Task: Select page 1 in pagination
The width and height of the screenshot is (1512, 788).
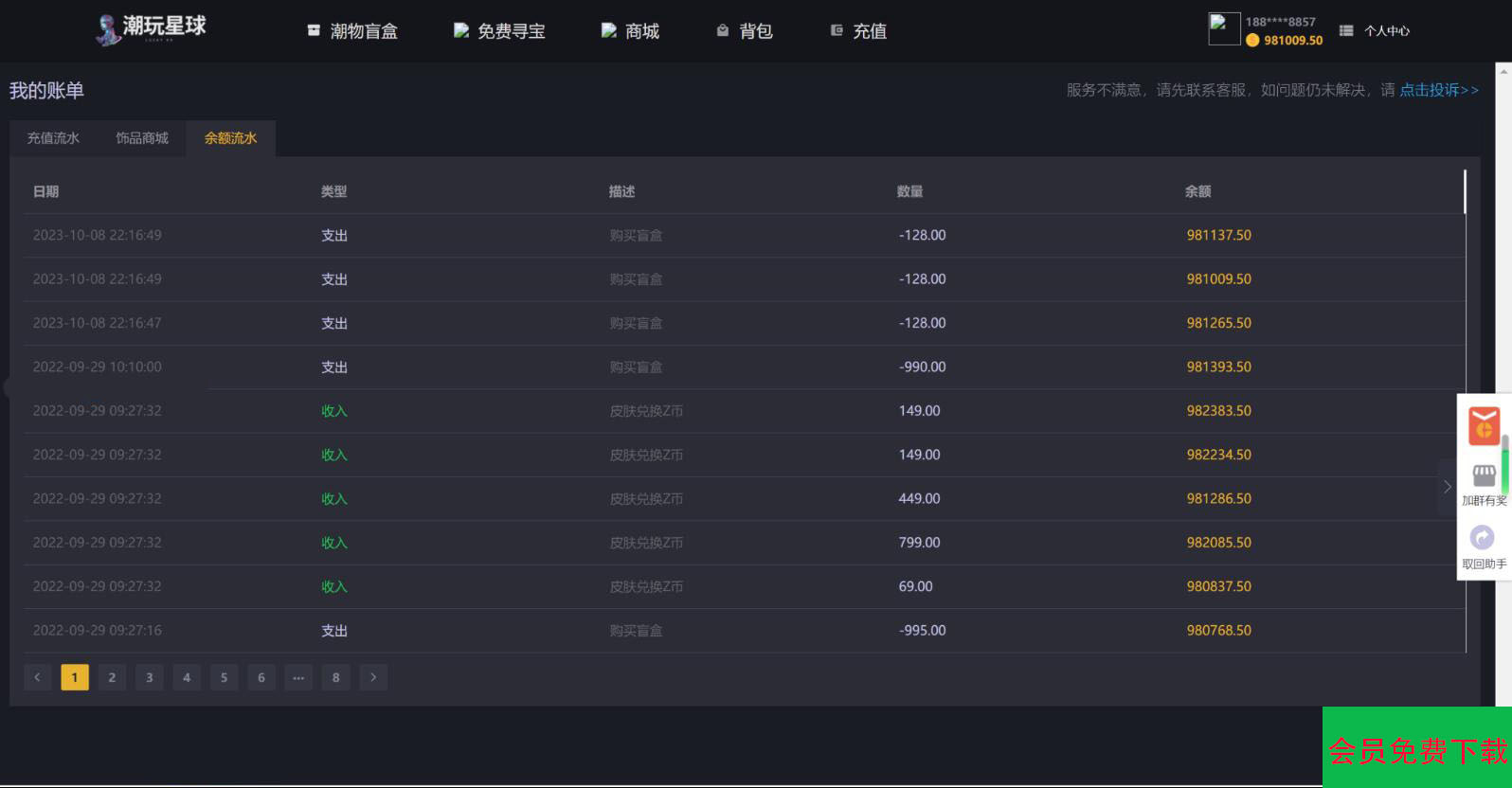Action: [x=75, y=677]
